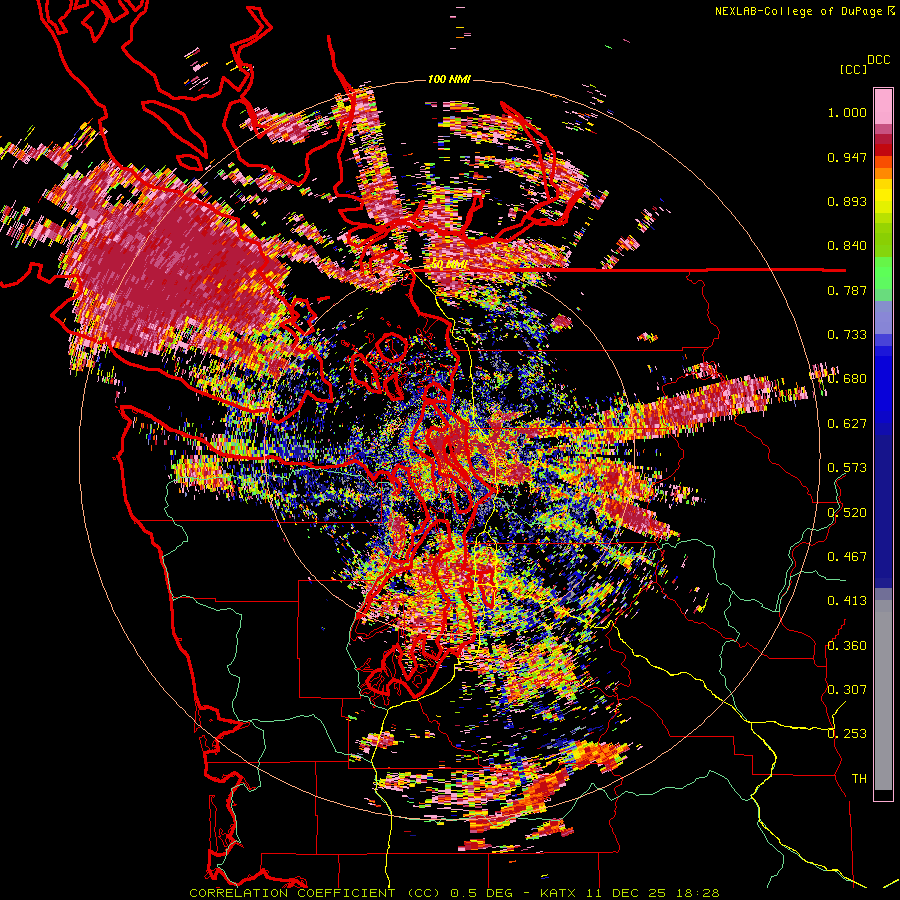Click the 0.893 scale label
This screenshot has height=900, width=900.
[847, 201]
